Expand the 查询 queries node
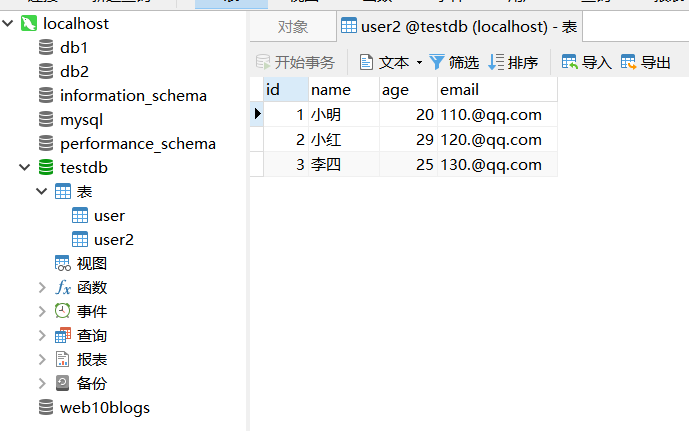The height and width of the screenshot is (431, 689). [x=42, y=336]
